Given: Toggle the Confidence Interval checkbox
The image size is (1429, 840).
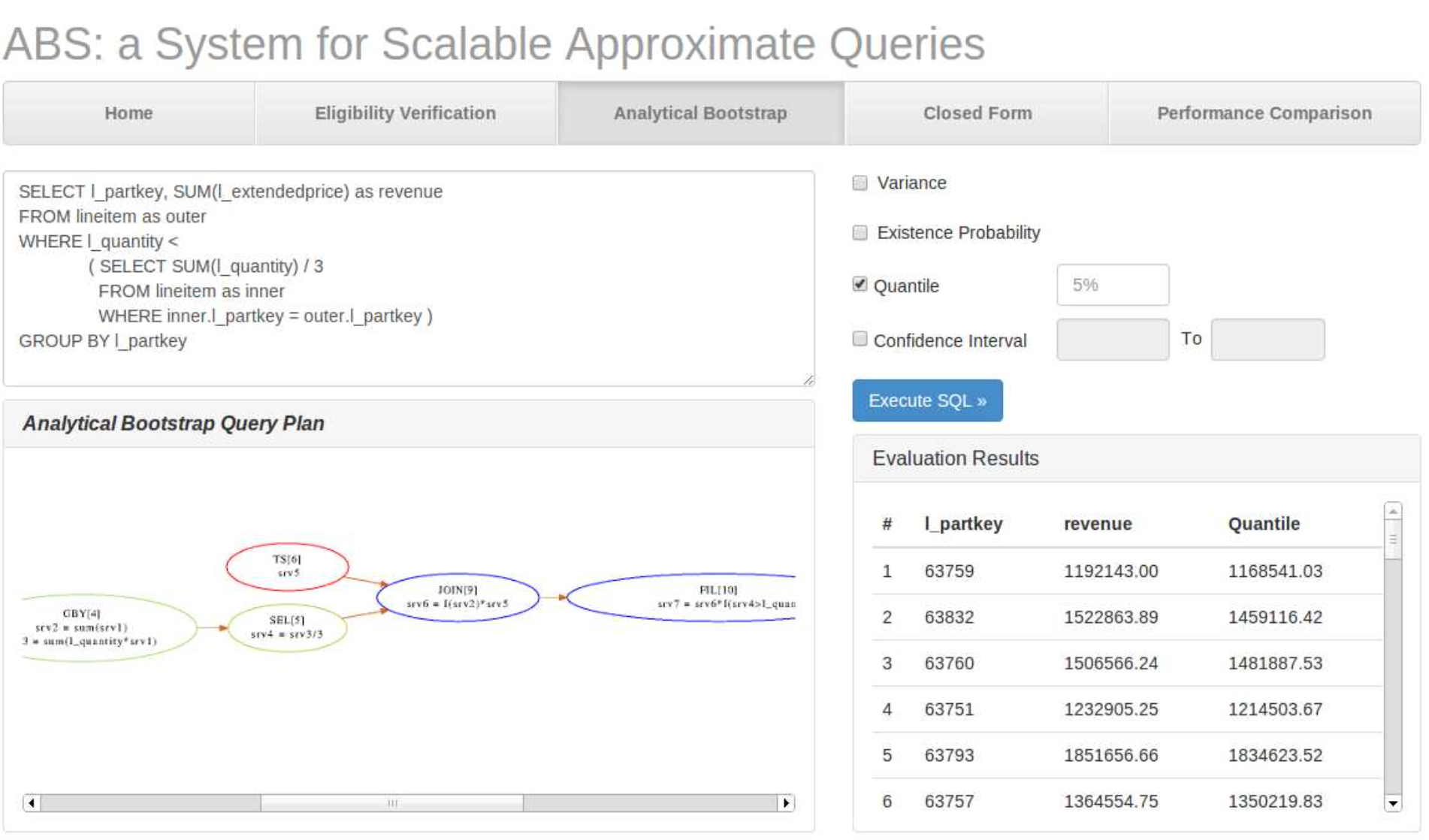Looking at the screenshot, I should click(860, 339).
